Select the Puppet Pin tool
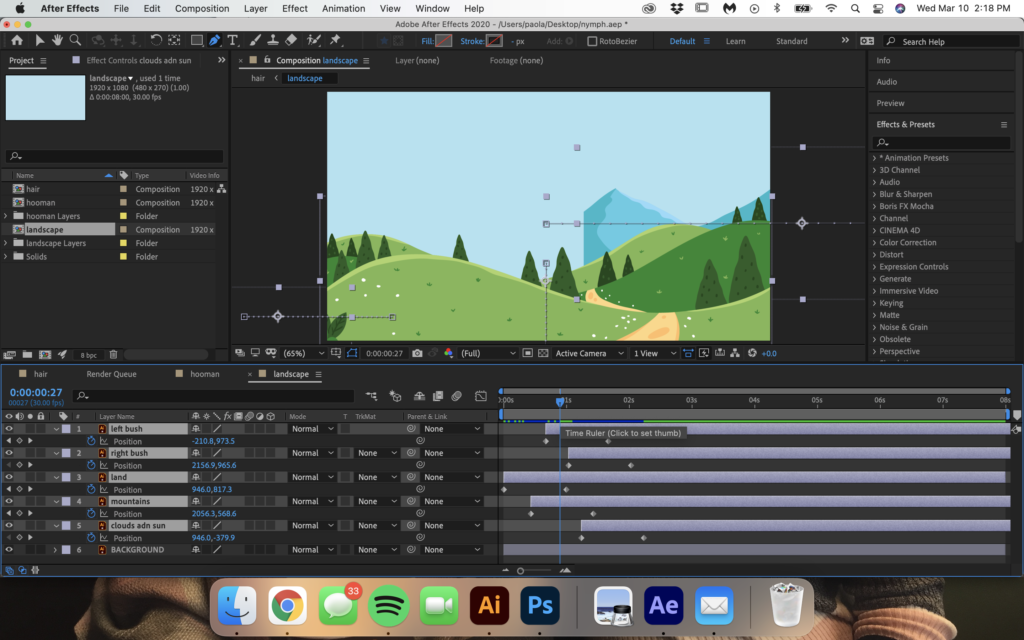This screenshot has width=1024, height=640. click(335, 41)
